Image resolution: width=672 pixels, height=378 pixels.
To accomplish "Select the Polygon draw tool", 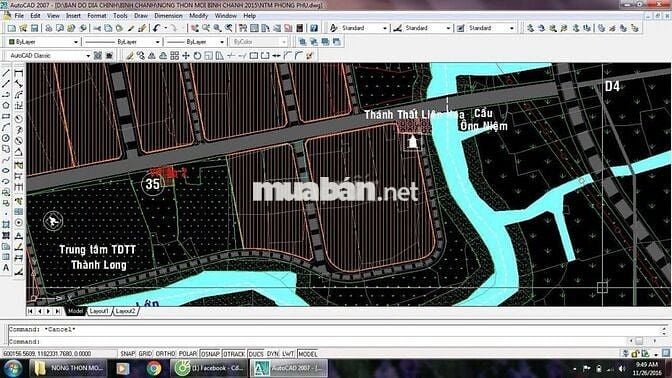I will coord(6,105).
